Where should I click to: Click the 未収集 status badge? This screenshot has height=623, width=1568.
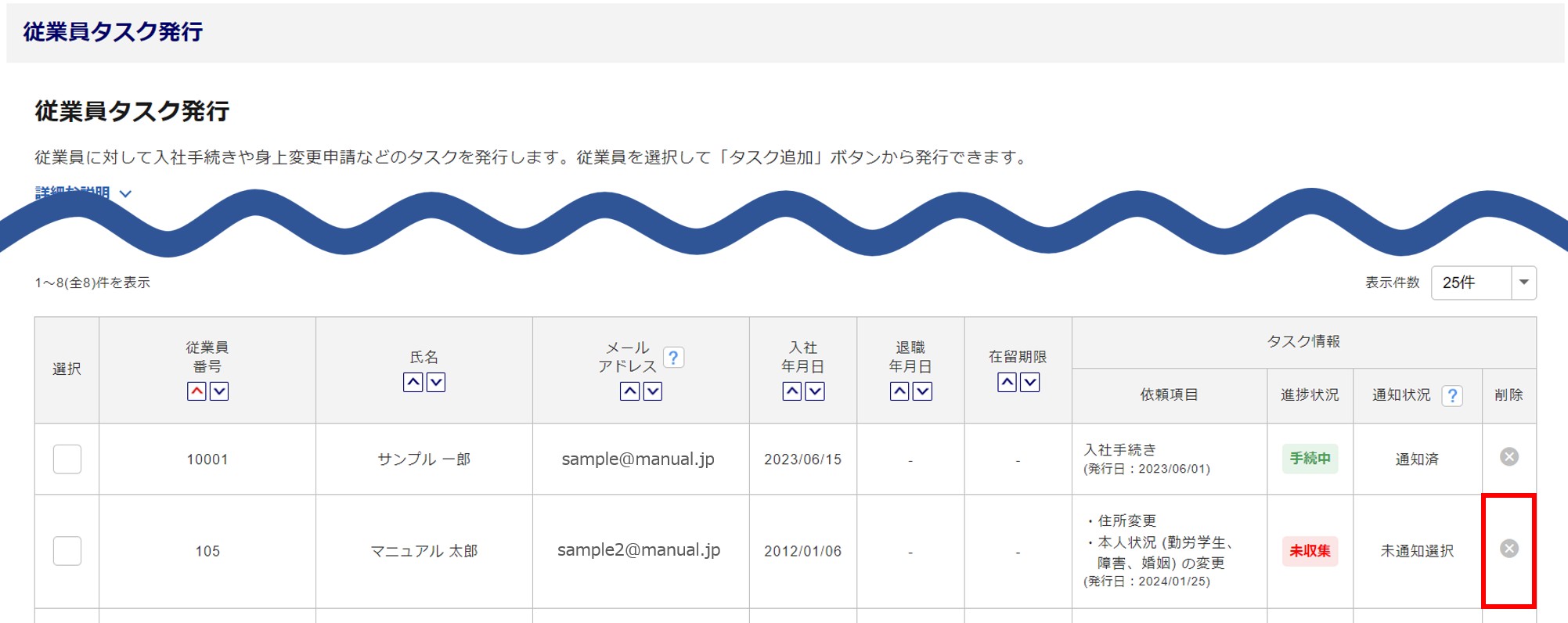(x=1310, y=551)
